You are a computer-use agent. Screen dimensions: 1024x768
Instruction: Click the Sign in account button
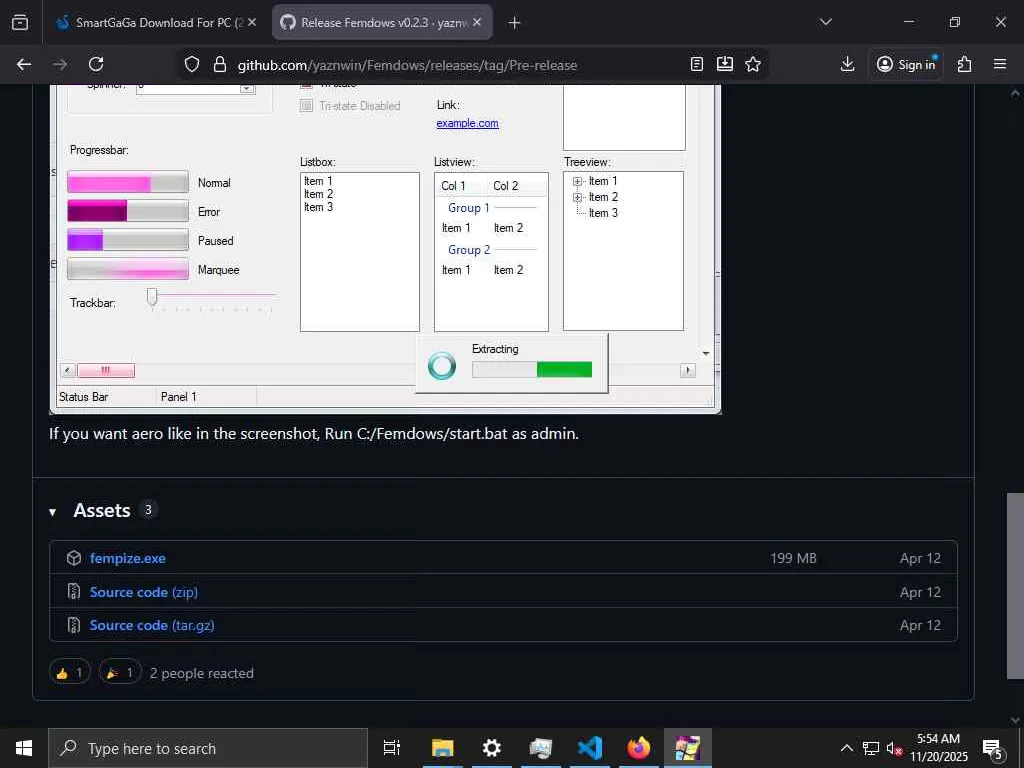click(x=906, y=64)
